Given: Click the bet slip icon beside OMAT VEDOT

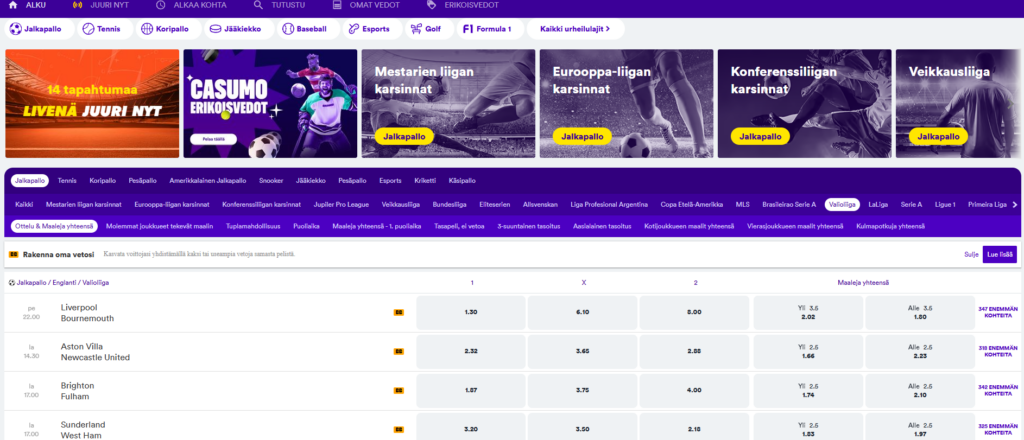Looking at the screenshot, I should coord(337,5).
